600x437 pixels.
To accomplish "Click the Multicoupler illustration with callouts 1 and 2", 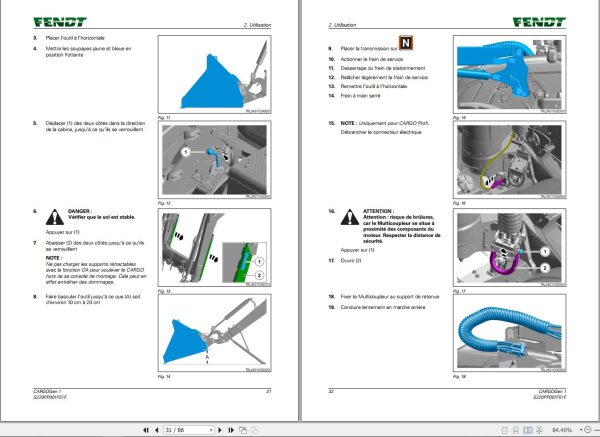I will coord(509,248).
